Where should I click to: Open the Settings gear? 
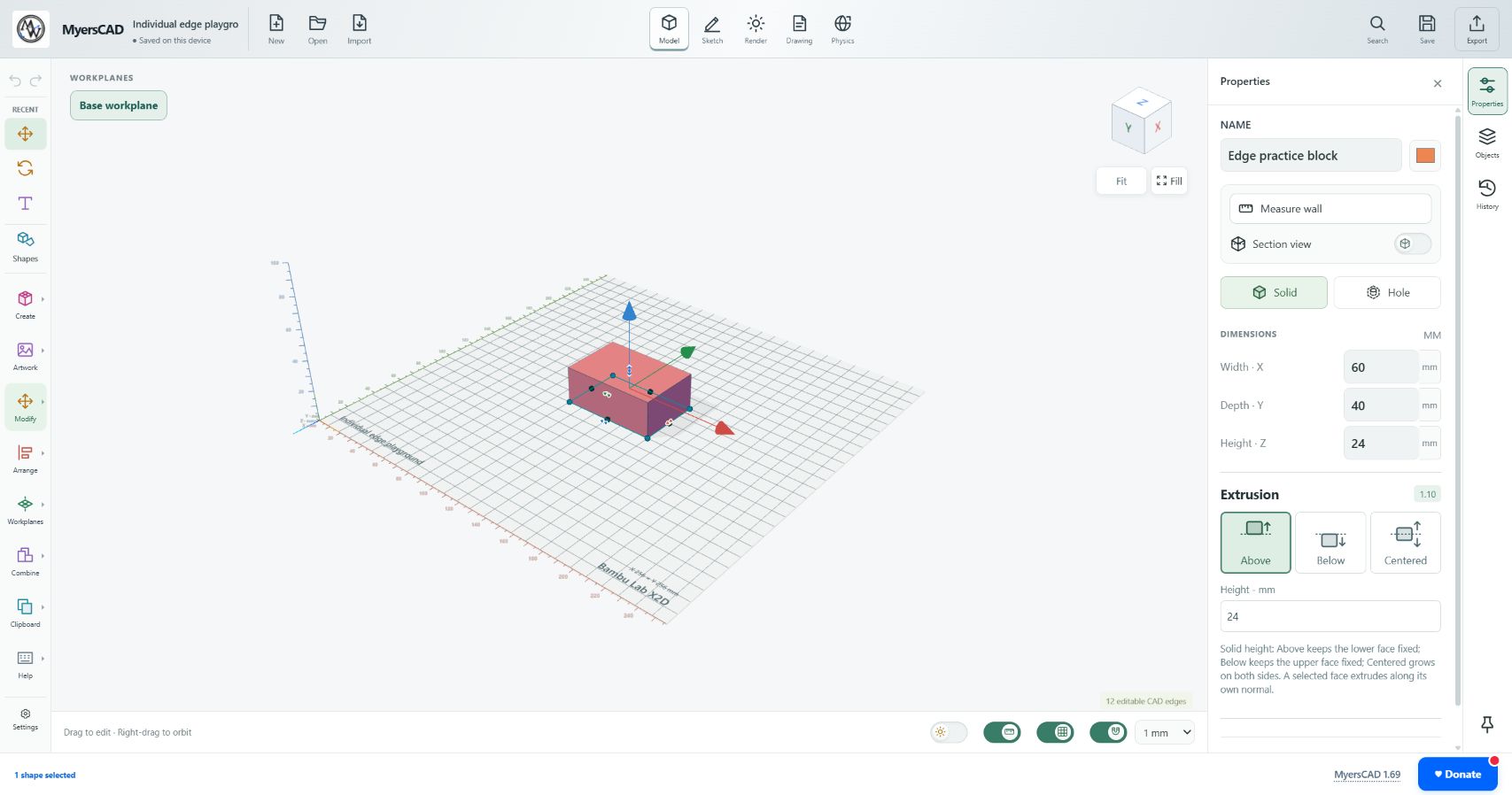point(26,719)
